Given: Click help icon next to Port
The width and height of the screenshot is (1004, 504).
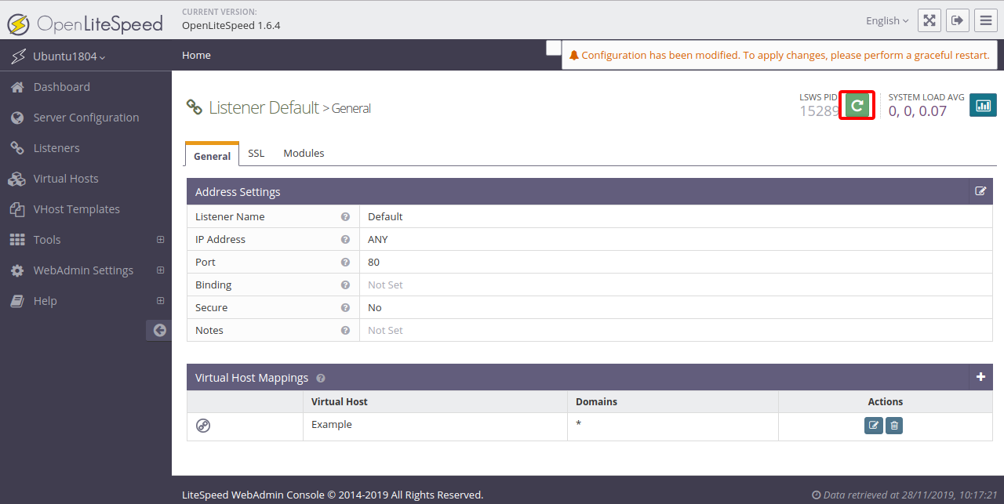Looking at the screenshot, I should point(345,262).
